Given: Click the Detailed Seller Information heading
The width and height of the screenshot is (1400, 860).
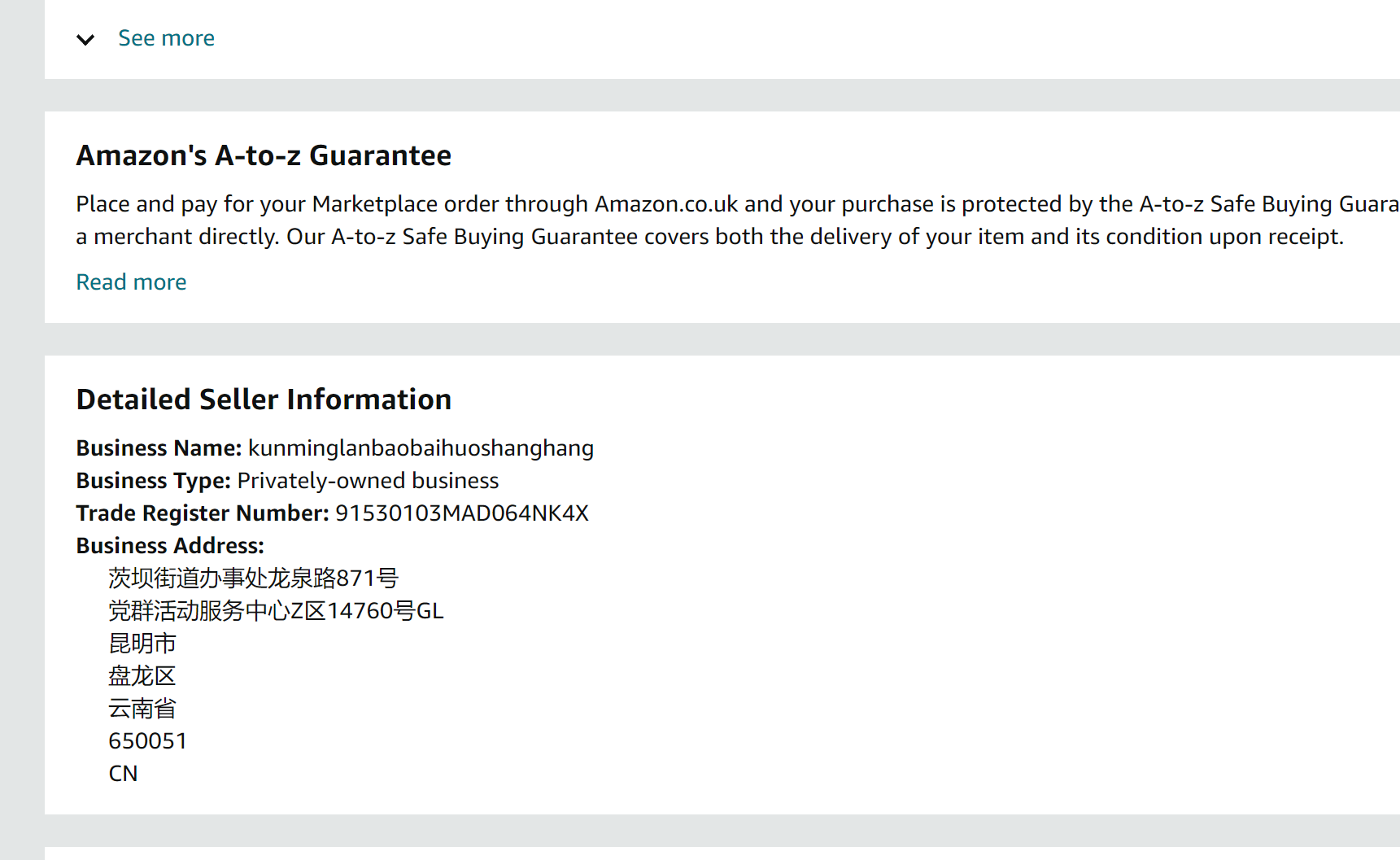Looking at the screenshot, I should [x=264, y=399].
